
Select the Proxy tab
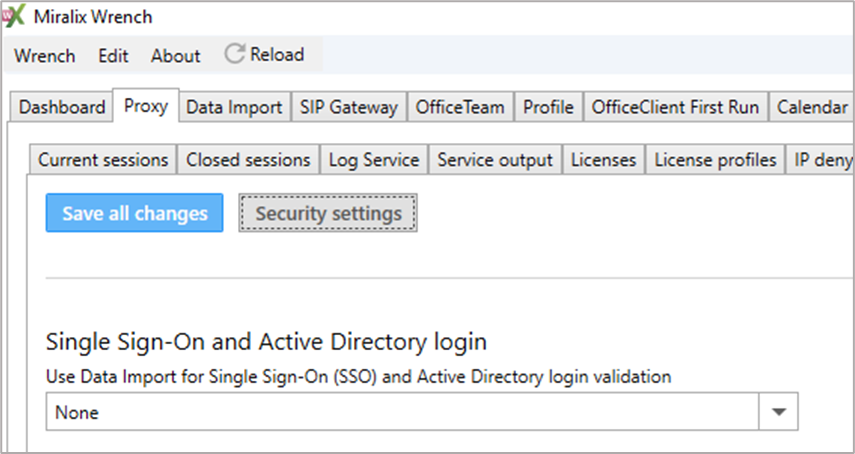[146, 105]
